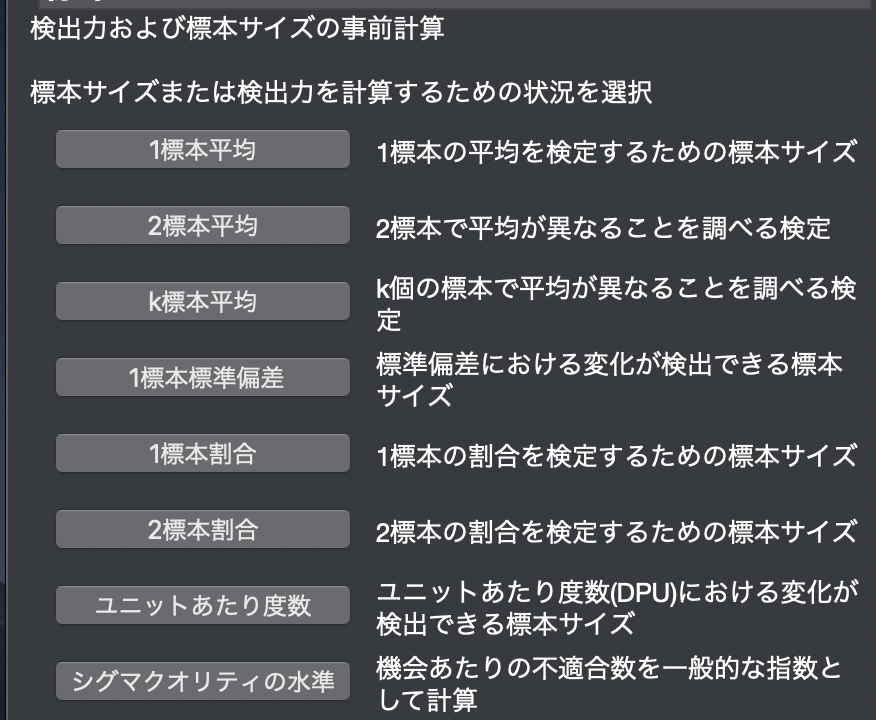Click the description 1標本の平均を検定するための標本サイズ
This screenshot has height=720, width=876.
[x=616, y=152]
